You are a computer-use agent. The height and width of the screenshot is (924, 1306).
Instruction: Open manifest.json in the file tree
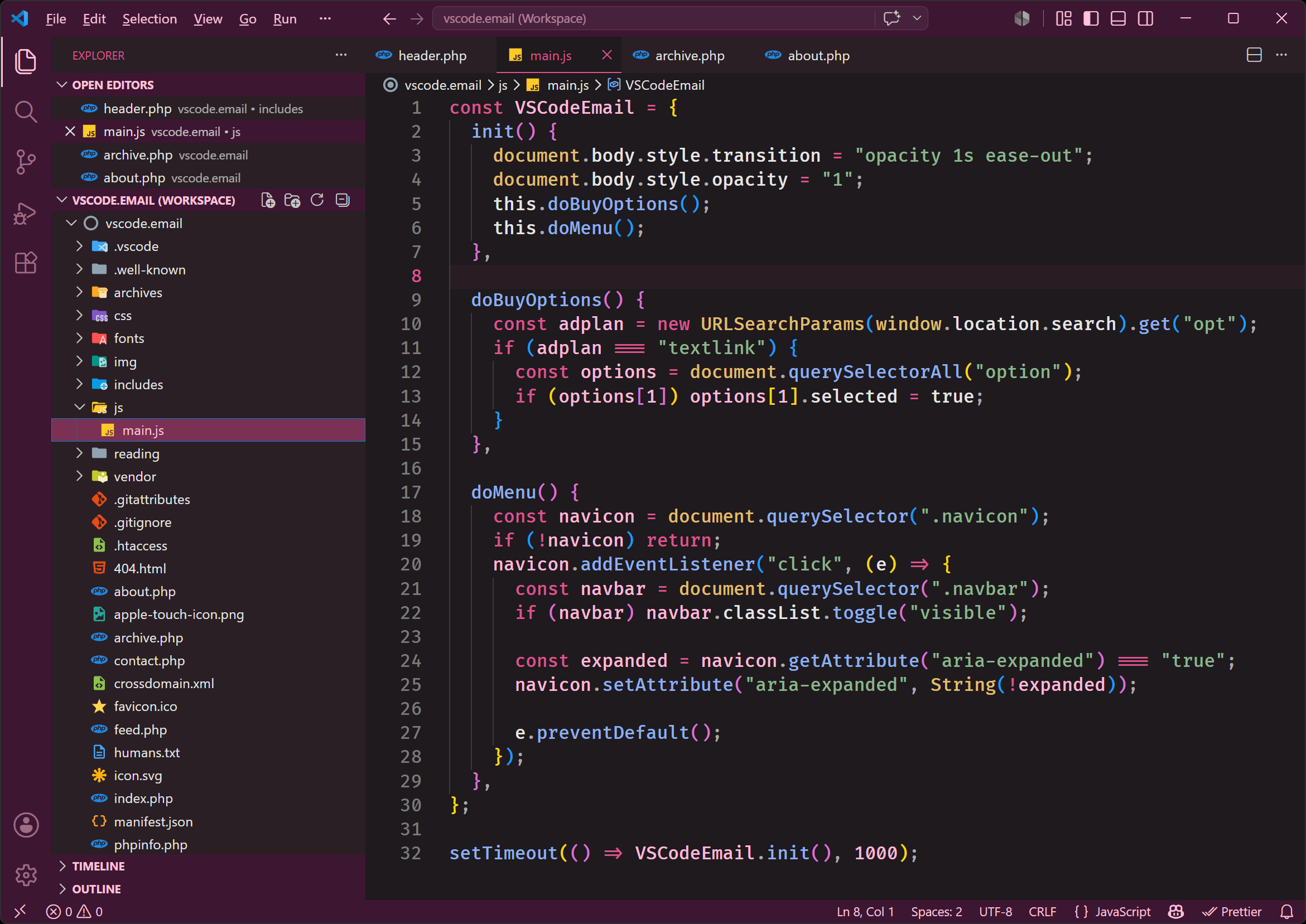tap(208, 821)
